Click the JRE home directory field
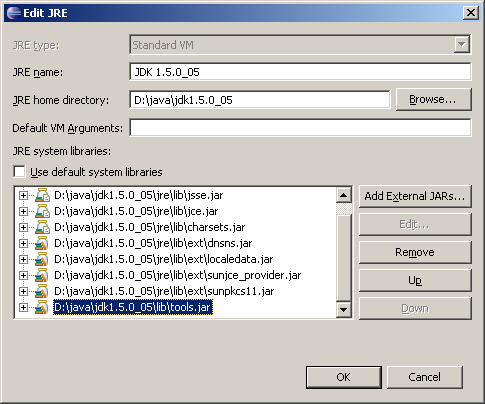 (260, 100)
